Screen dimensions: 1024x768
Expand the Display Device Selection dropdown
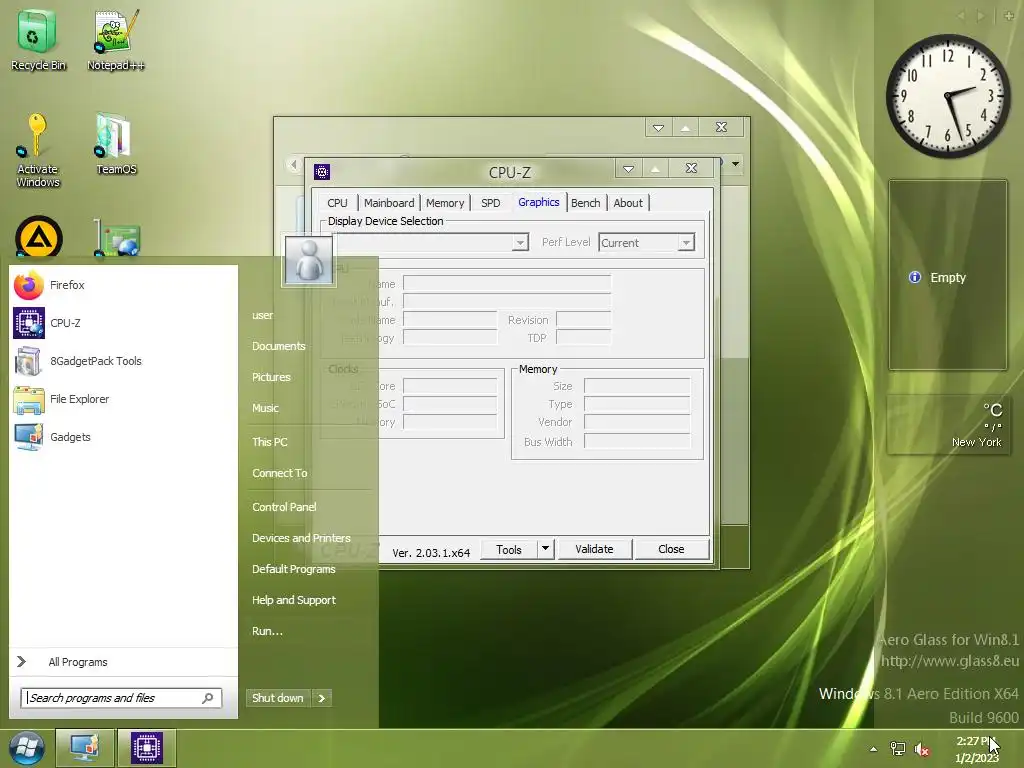tap(520, 243)
